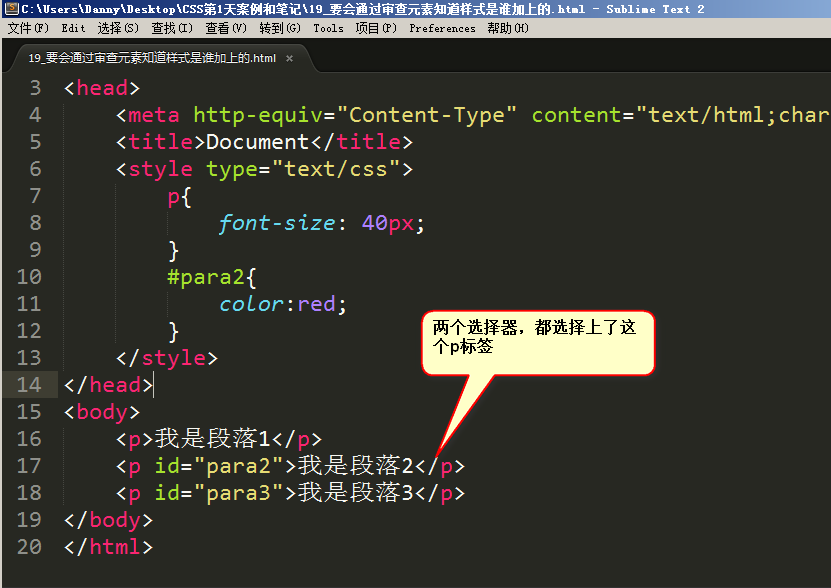Click the content attribute on line 4
This screenshot has height=588, width=831.
(577, 115)
